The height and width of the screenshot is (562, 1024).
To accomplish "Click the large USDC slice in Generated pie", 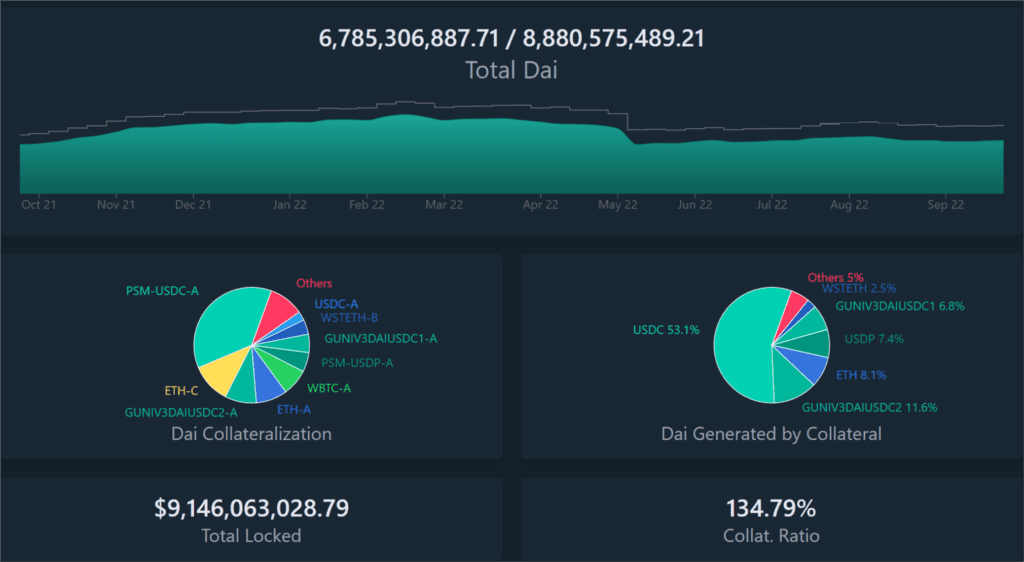I will (x=741, y=346).
